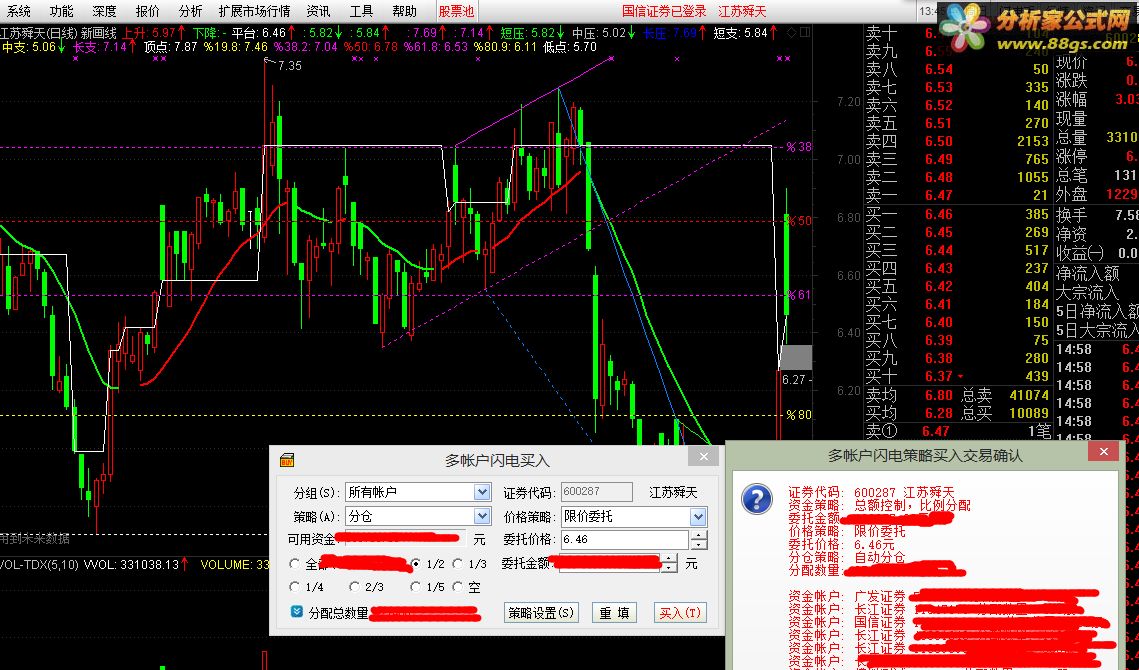The image size is (1139, 670).
Task: Click the 买一 price 6.46
Action: pyautogui.click(x=939, y=214)
